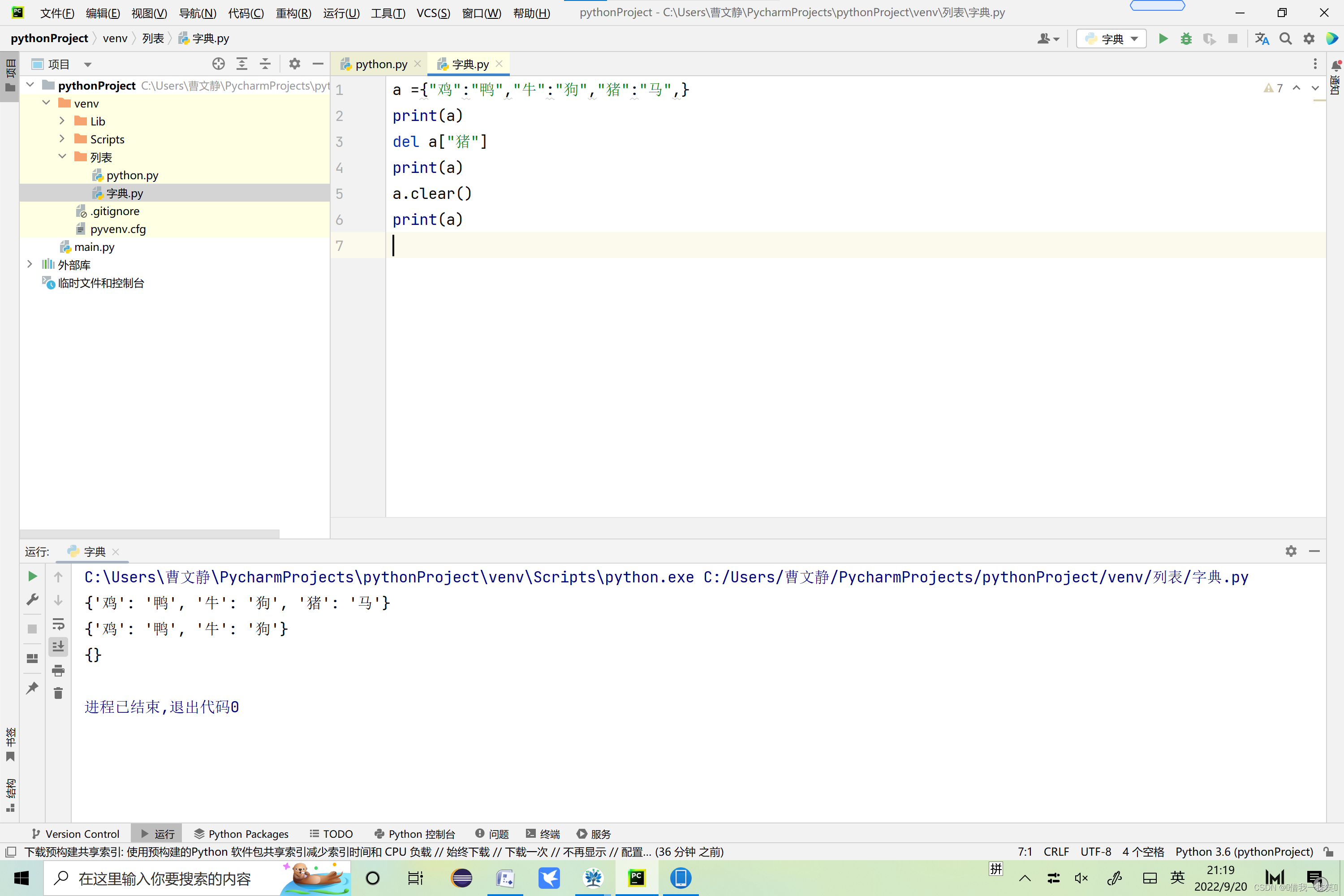Expand the 外部库 node
1344x896 pixels.
pos(30,265)
